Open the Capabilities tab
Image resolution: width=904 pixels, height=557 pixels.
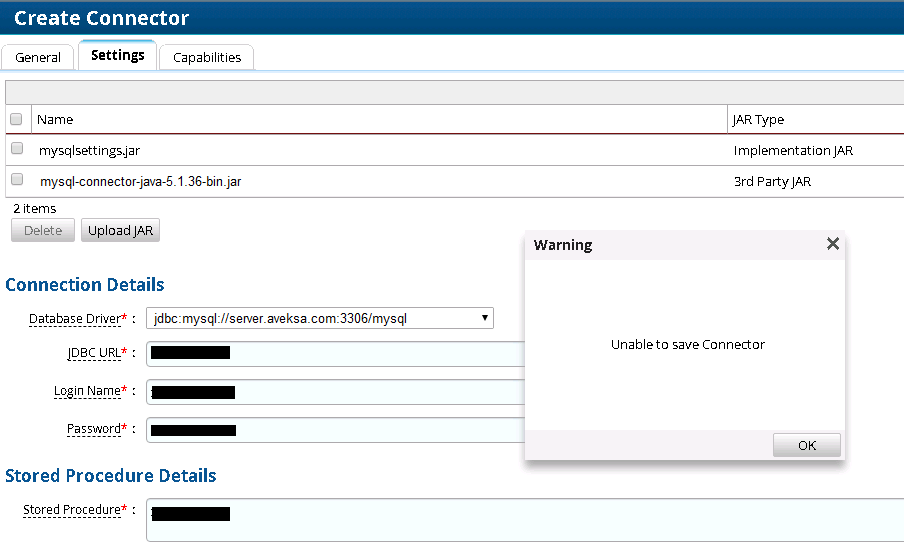coord(207,57)
